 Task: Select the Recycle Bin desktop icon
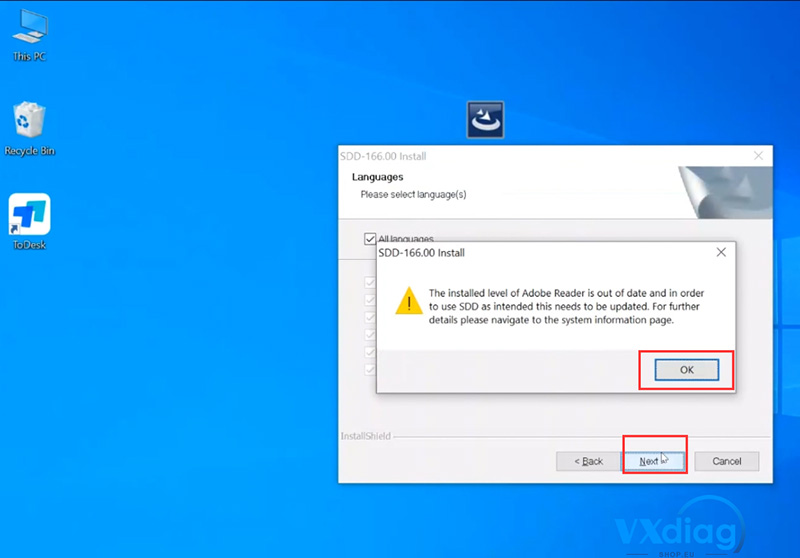[29, 129]
